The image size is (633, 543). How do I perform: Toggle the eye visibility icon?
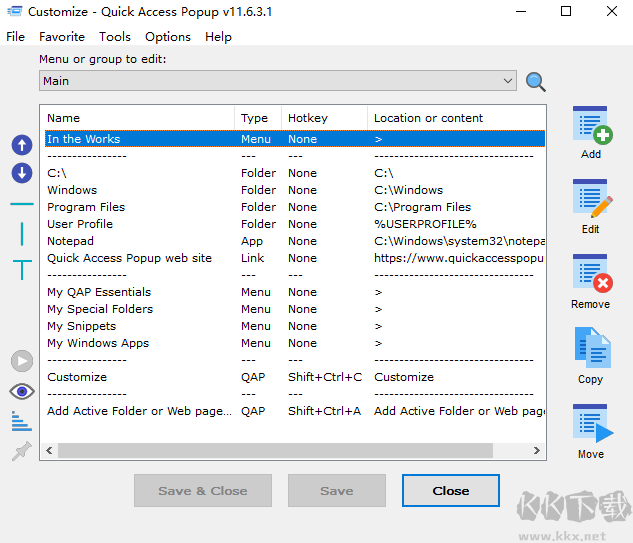pos(22,391)
